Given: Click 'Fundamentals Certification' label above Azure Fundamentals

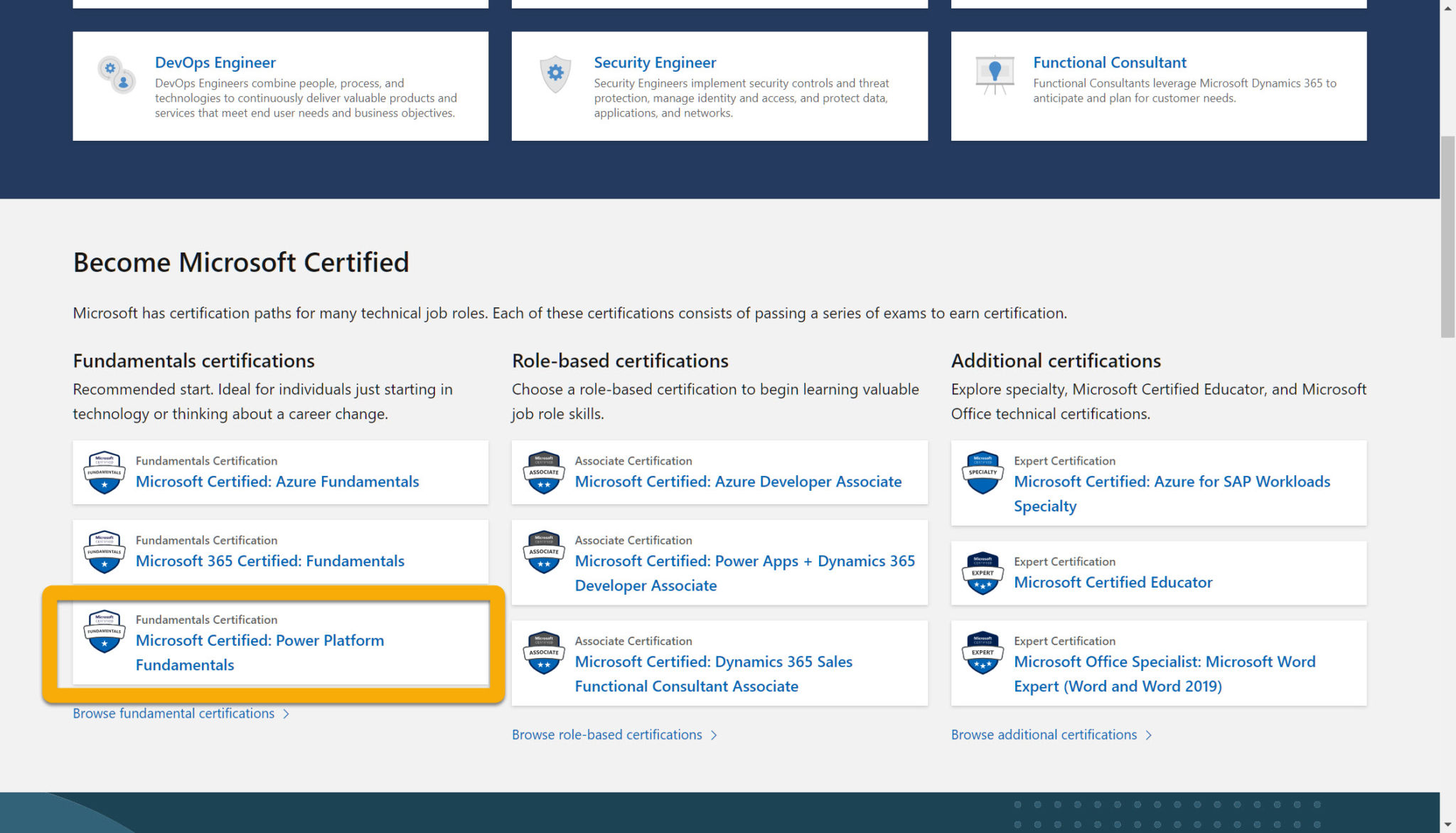Looking at the screenshot, I should pos(206,461).
